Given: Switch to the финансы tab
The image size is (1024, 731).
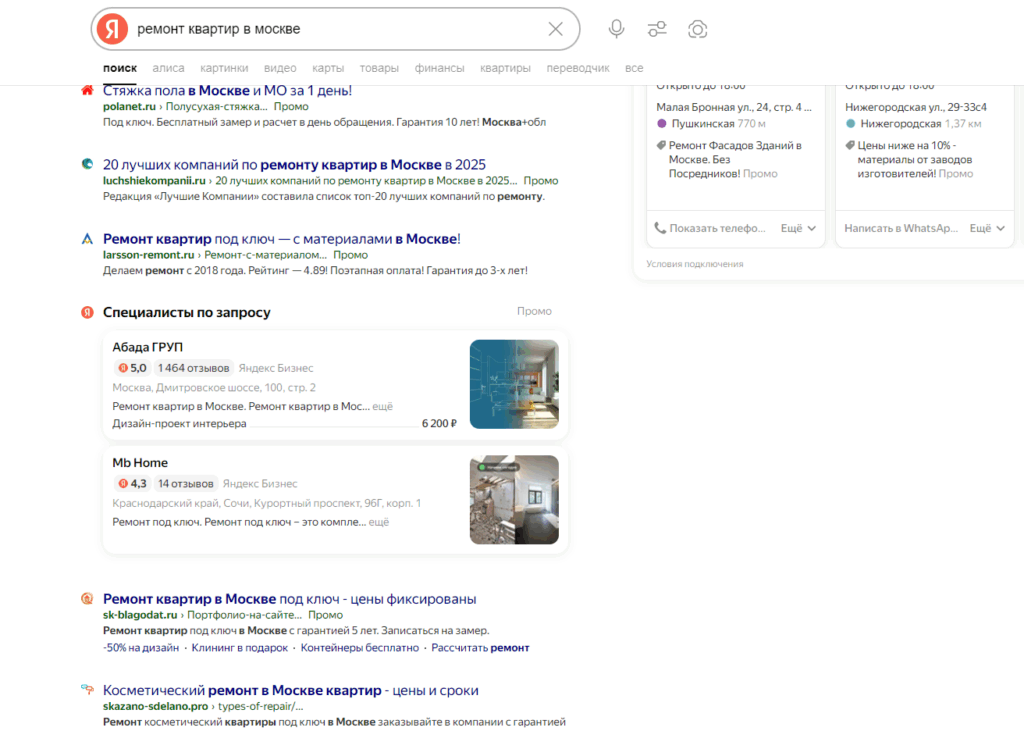Looking at the screenshot, I should coord(440,68).
